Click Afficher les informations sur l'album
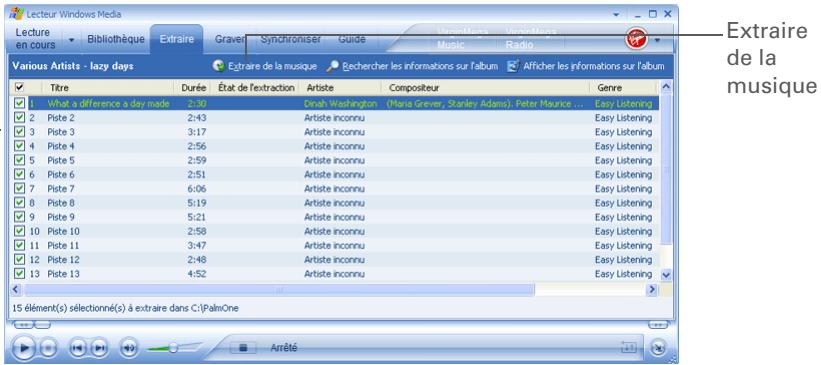 [594, 66]
